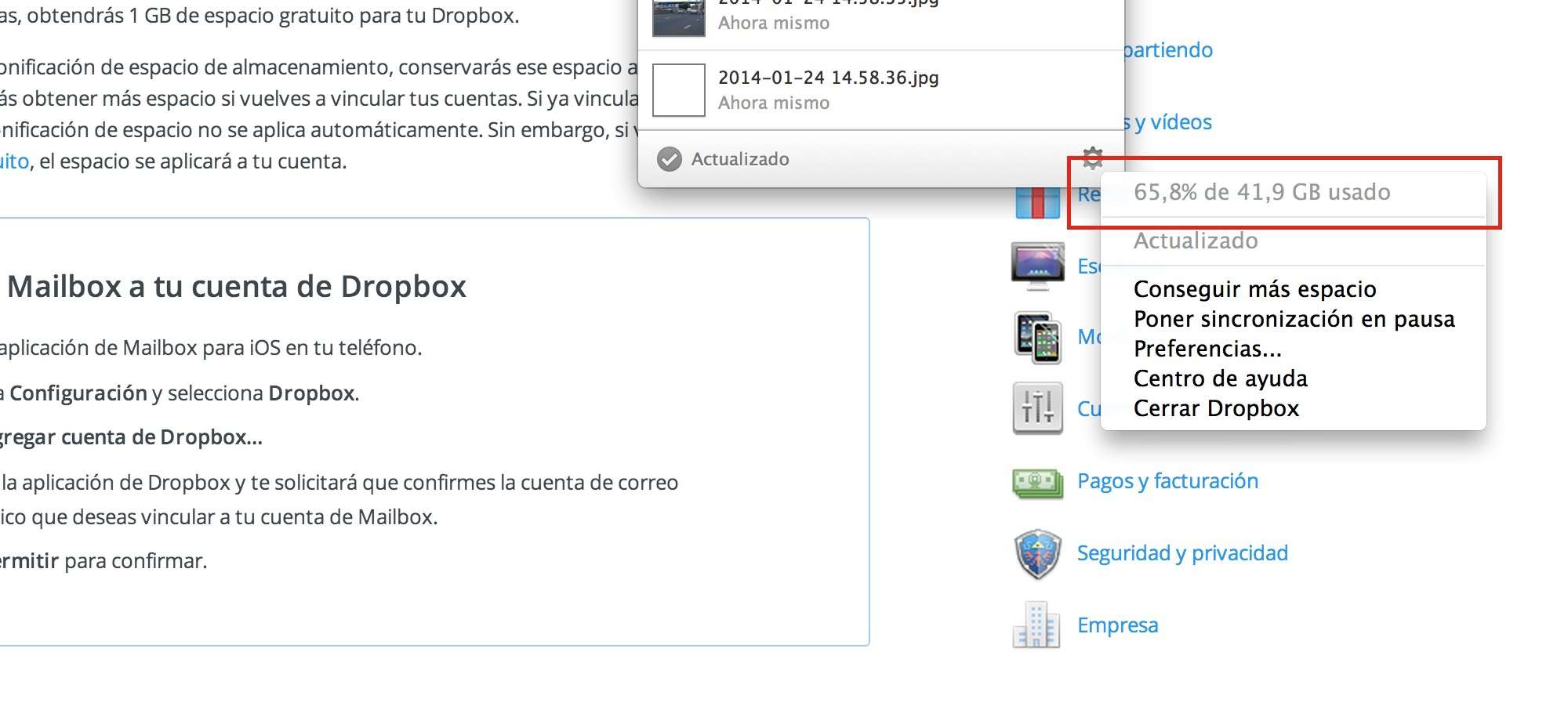The width and height of the screenshot is (1568, 728).
Task: Open the Pagos y facturación link
Action: coord(1167,481)
